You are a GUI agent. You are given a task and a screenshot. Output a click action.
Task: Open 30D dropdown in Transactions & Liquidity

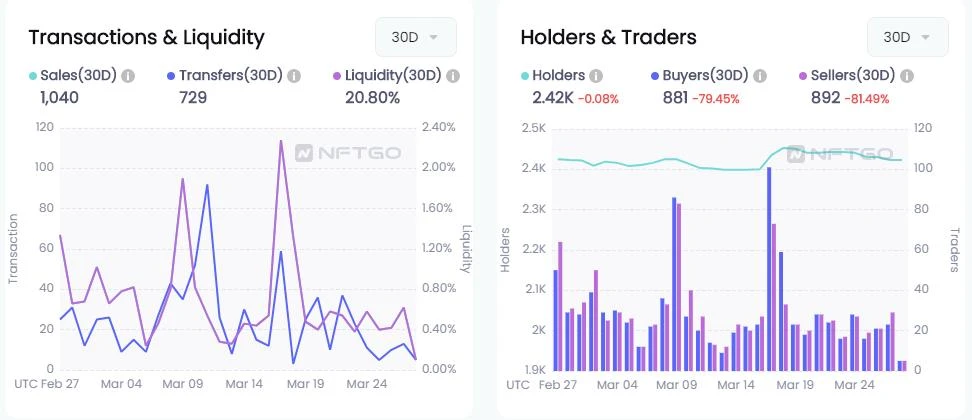point(416,37)
